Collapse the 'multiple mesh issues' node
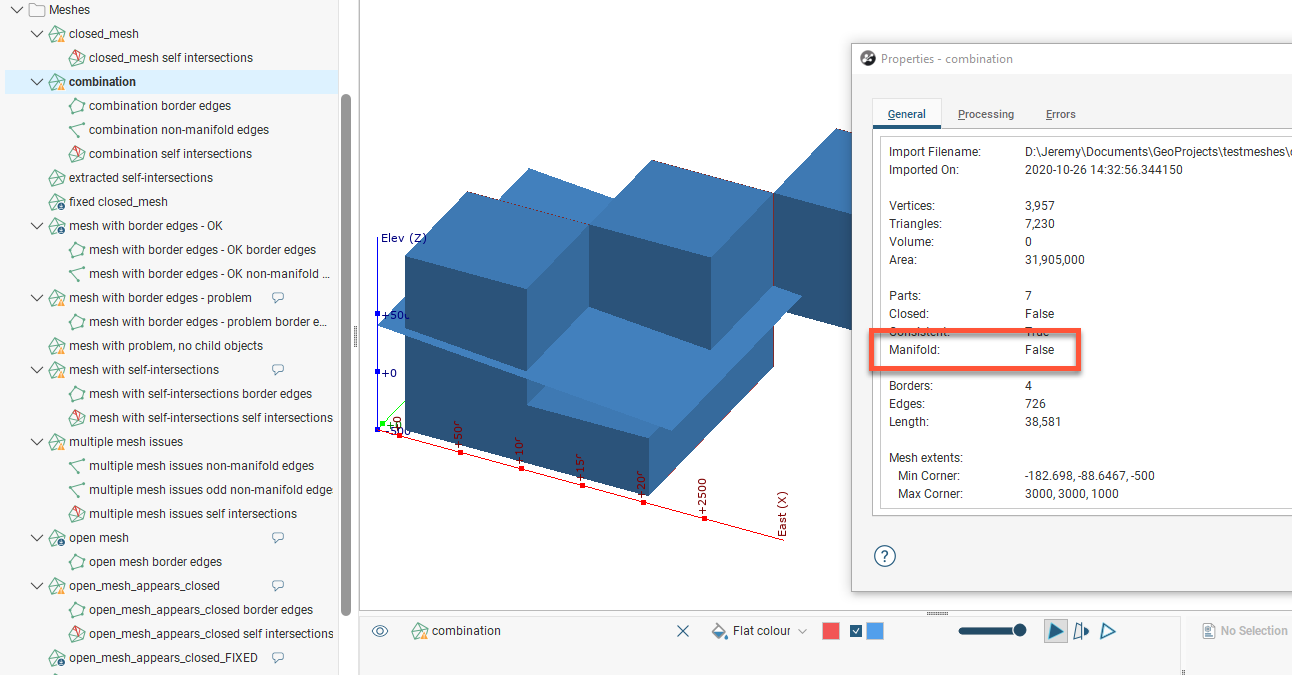The height and width of the screenshot is (675, 1292). tap(37, 442)
